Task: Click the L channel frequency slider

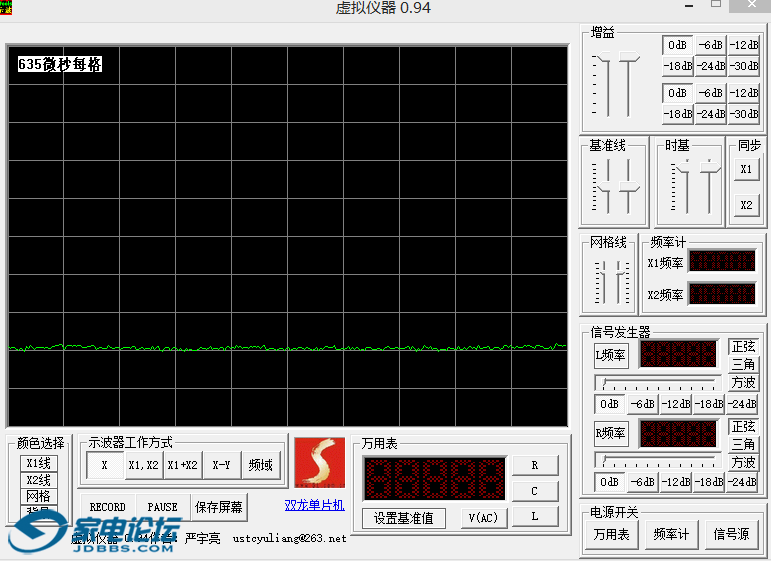Action: 658,383
